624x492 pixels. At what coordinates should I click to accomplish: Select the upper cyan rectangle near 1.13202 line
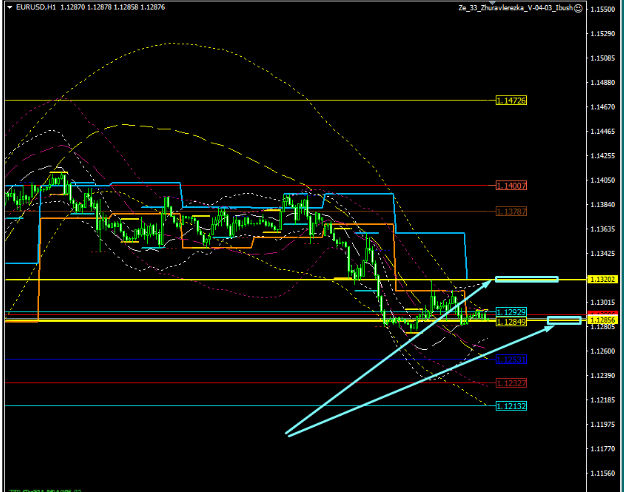[x=526, y=279]
